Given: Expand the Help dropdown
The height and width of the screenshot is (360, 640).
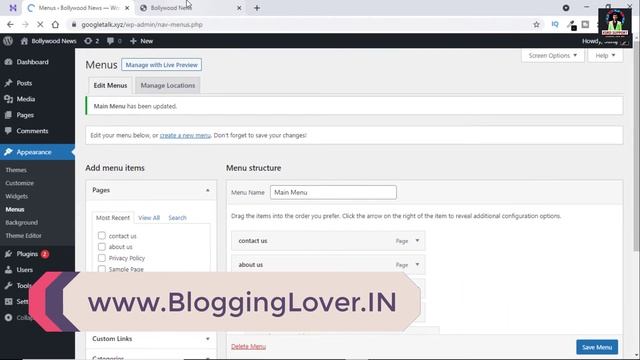Looking at the screenshot, I should tap(605, 56).
